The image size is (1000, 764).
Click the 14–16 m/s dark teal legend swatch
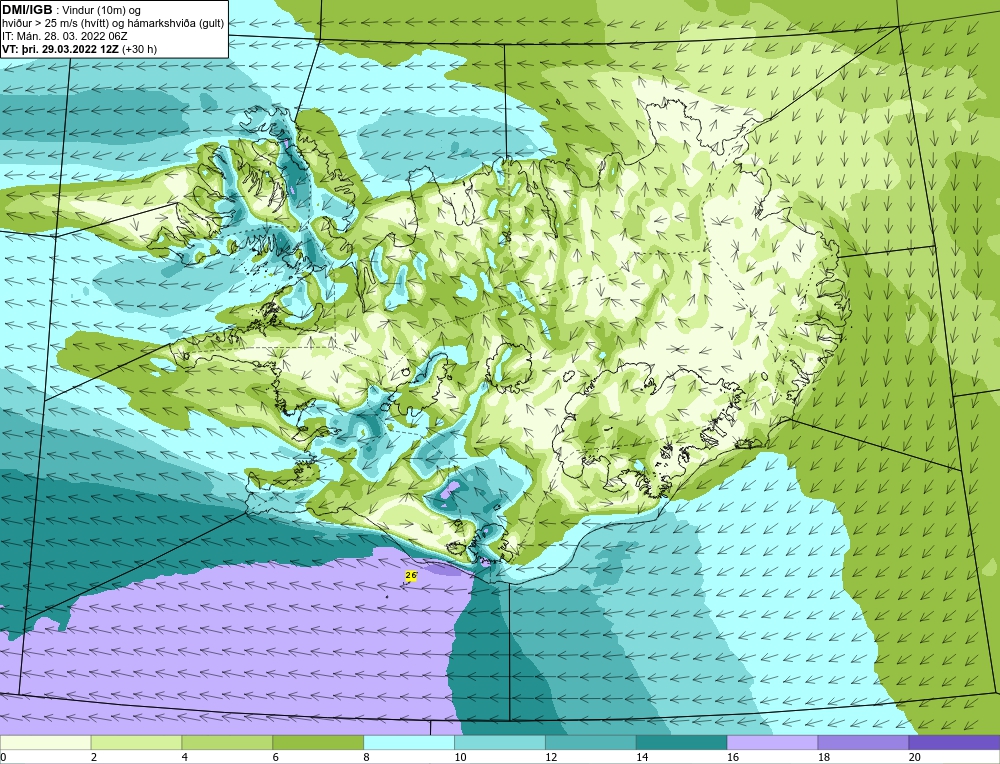[682, 742]
